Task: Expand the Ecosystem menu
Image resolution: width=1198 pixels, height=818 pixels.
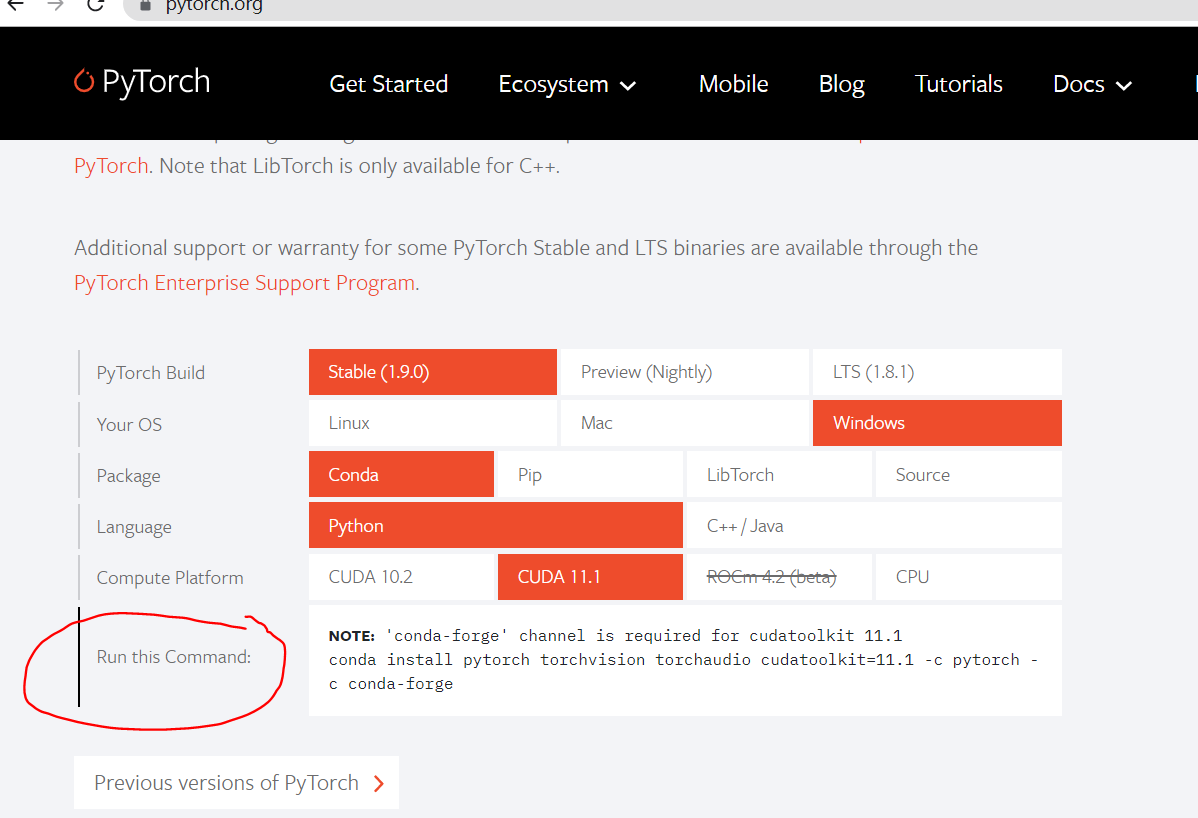Action: click(x=567, y=84)
